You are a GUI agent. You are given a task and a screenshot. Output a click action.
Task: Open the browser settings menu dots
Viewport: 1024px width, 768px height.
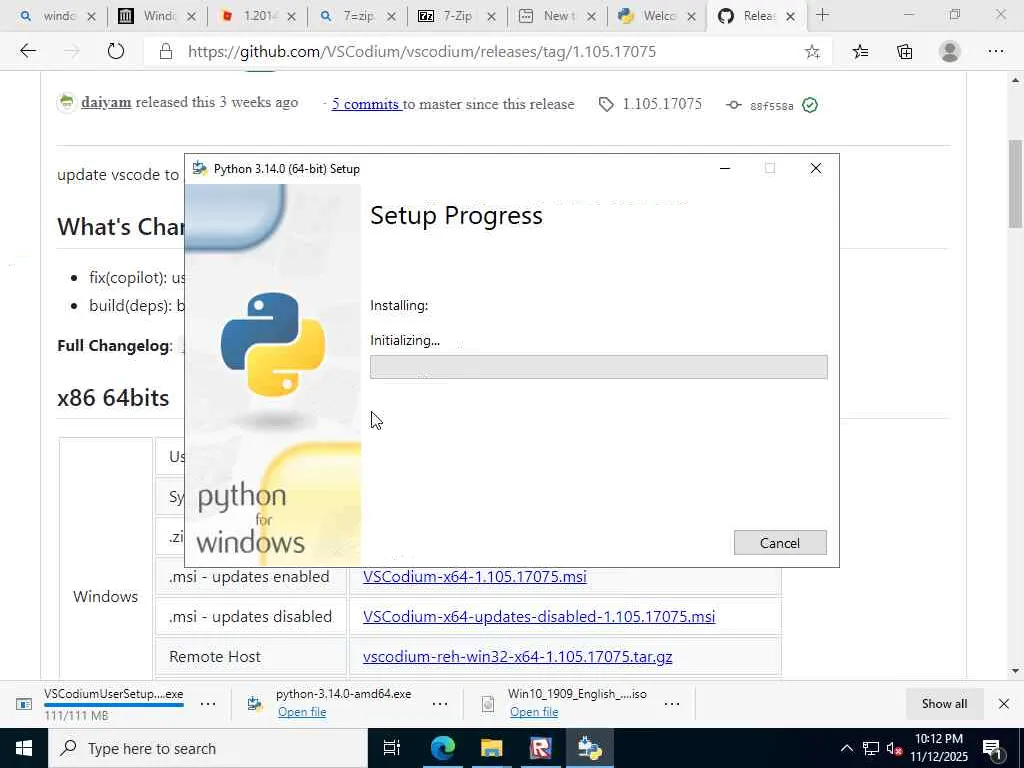coord(995,52)
